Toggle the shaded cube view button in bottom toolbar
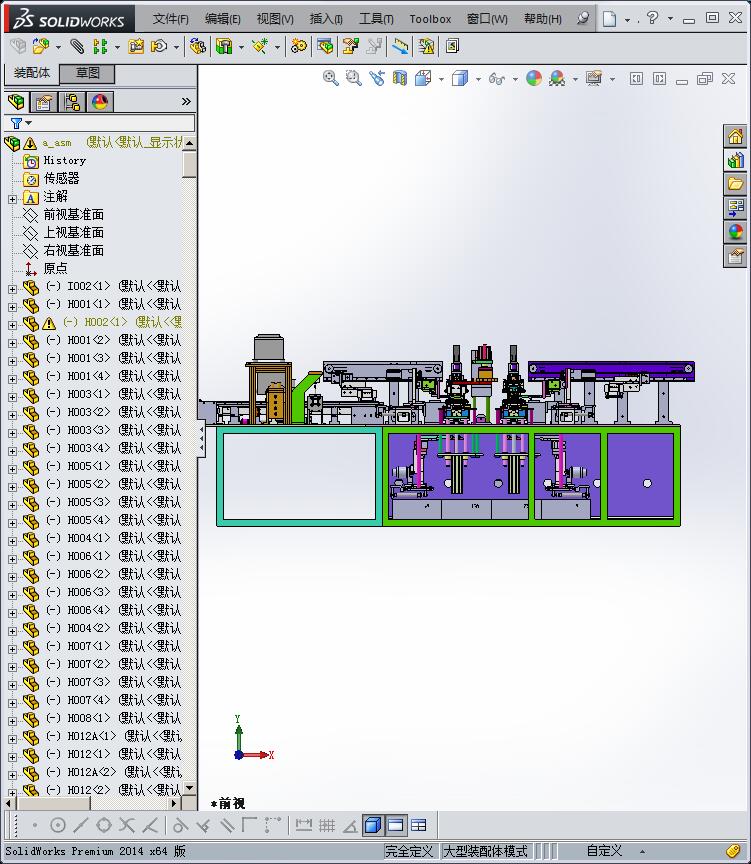The width and height of the screenshot is (751, 864). [373, 825]
